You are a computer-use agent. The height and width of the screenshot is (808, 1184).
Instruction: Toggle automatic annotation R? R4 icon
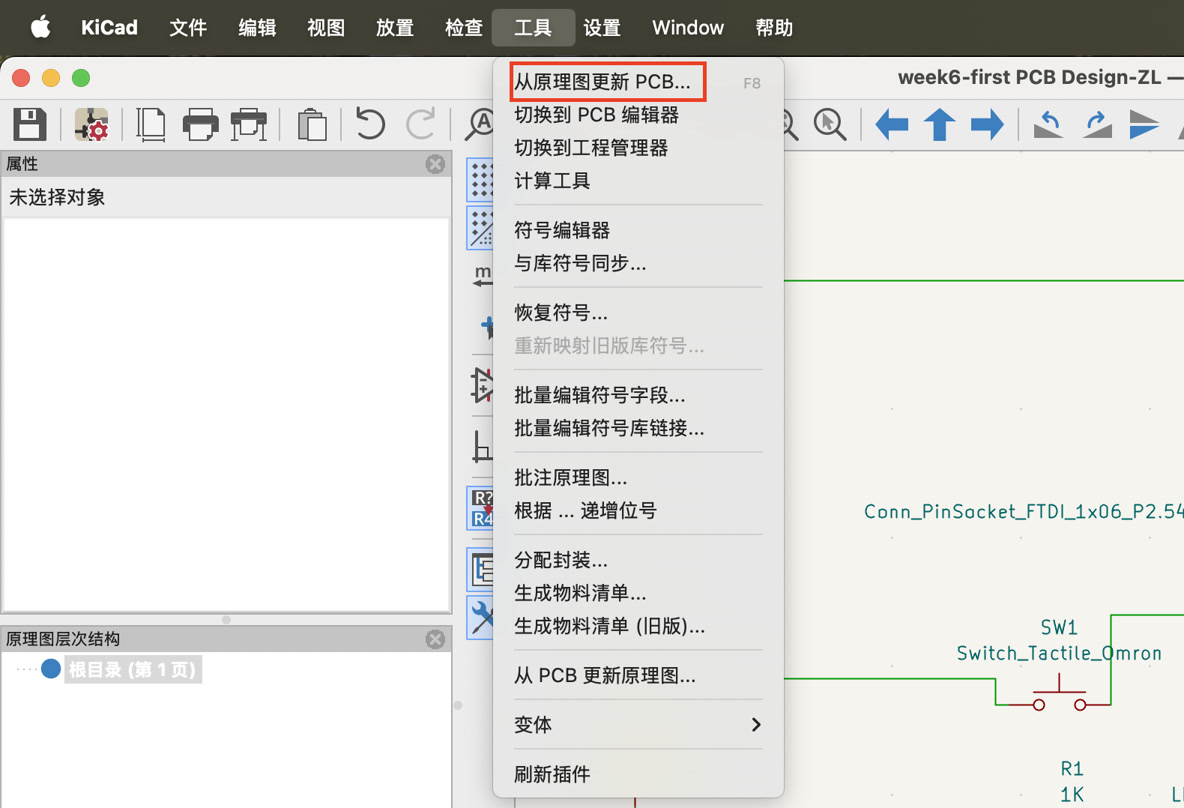(480, 508)
